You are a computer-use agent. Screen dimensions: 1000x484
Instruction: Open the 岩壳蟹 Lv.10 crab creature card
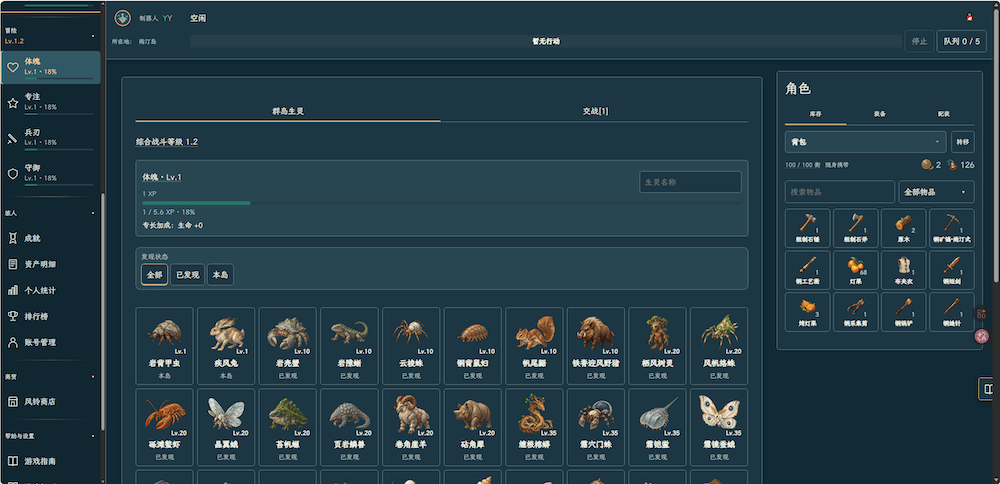coord(288,346)
